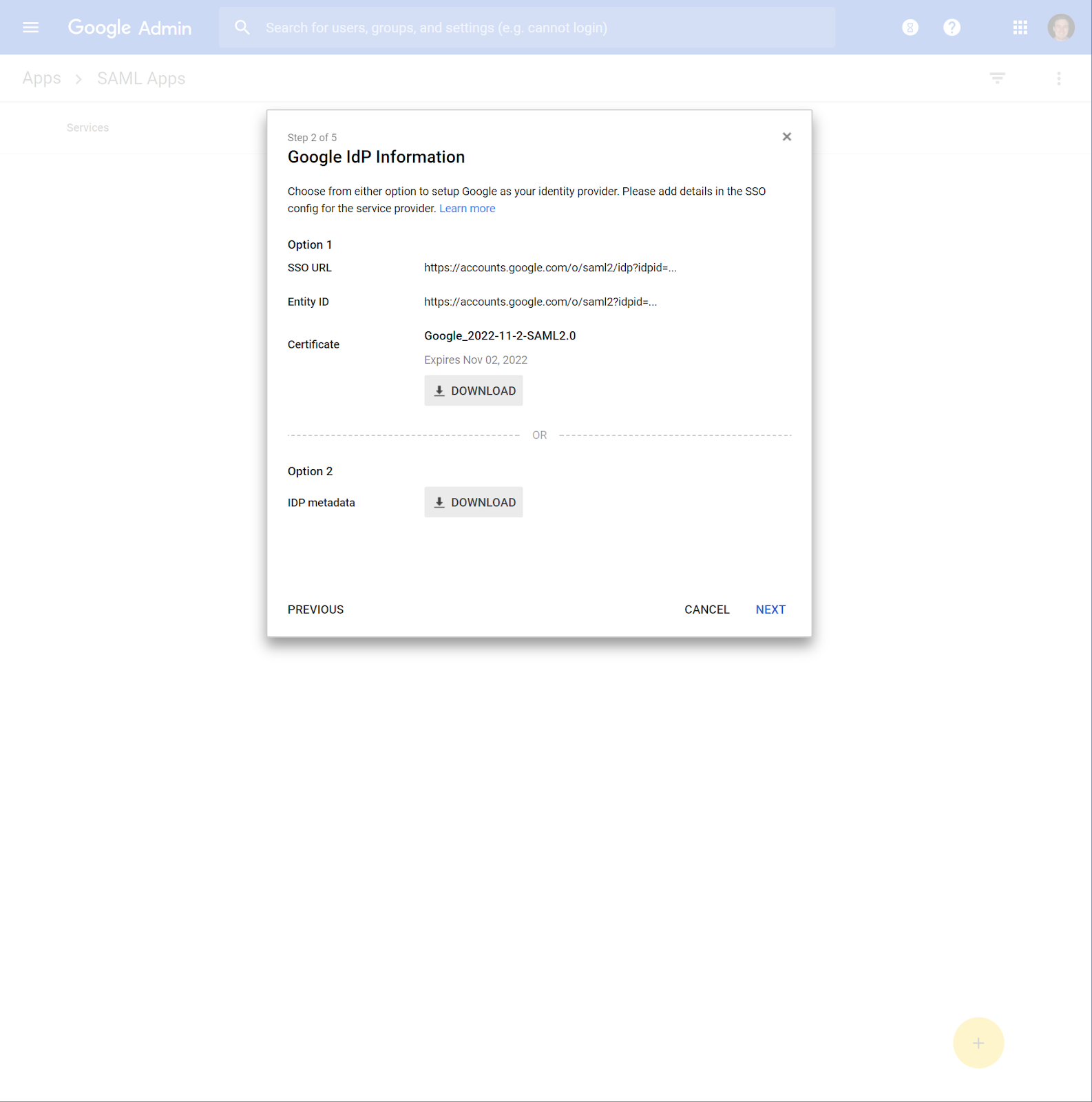Click certificate name Google_2022-11-2-SAML2.0
The width and height of the screenshot is (1092, 1102).
click(500, 336)
